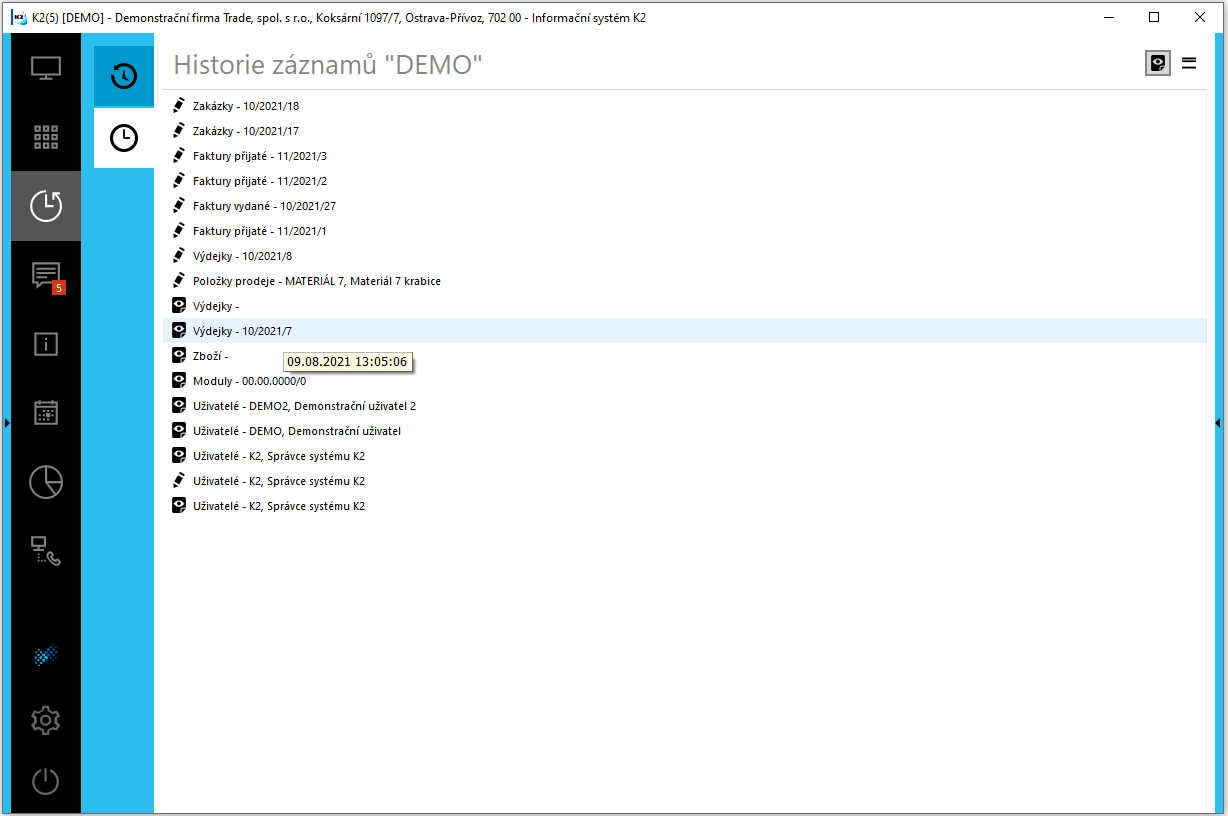Expand the left panel edge arrow
Image resolution: width=1228 pixels, height=816 pixels.
pos(6,423)
